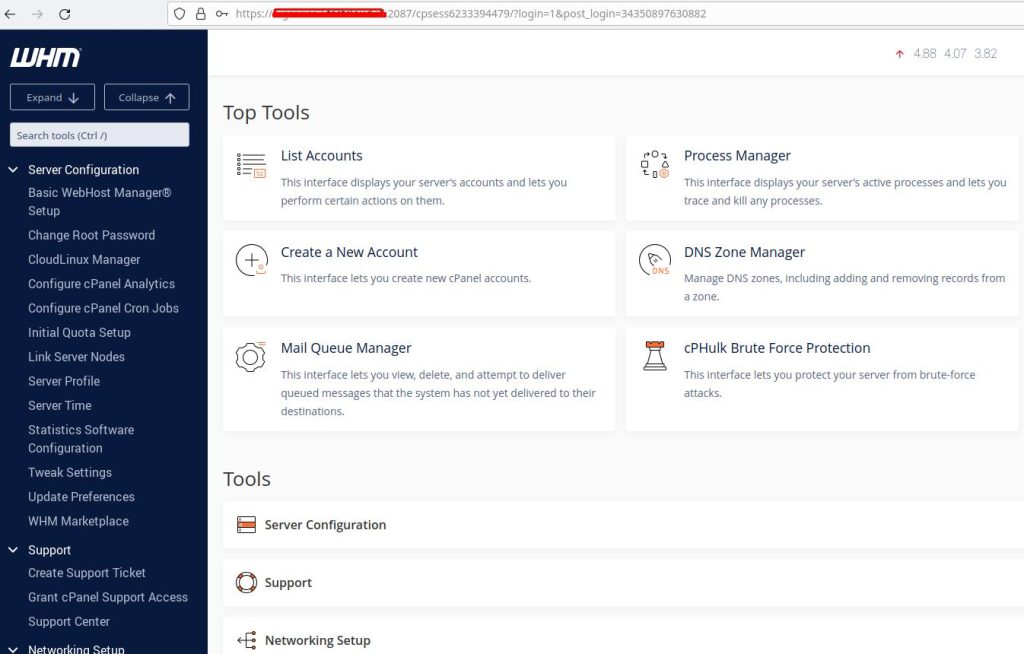Click the Process Manager icon
Screen dimensions: 1024x654
click(x=655, y=165)
